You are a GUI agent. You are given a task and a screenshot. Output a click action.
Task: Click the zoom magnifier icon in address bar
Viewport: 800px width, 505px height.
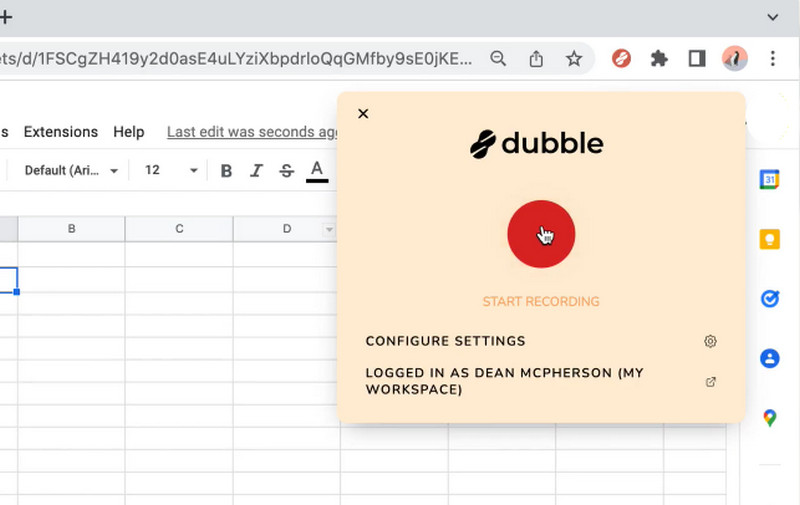pos(498,59)
